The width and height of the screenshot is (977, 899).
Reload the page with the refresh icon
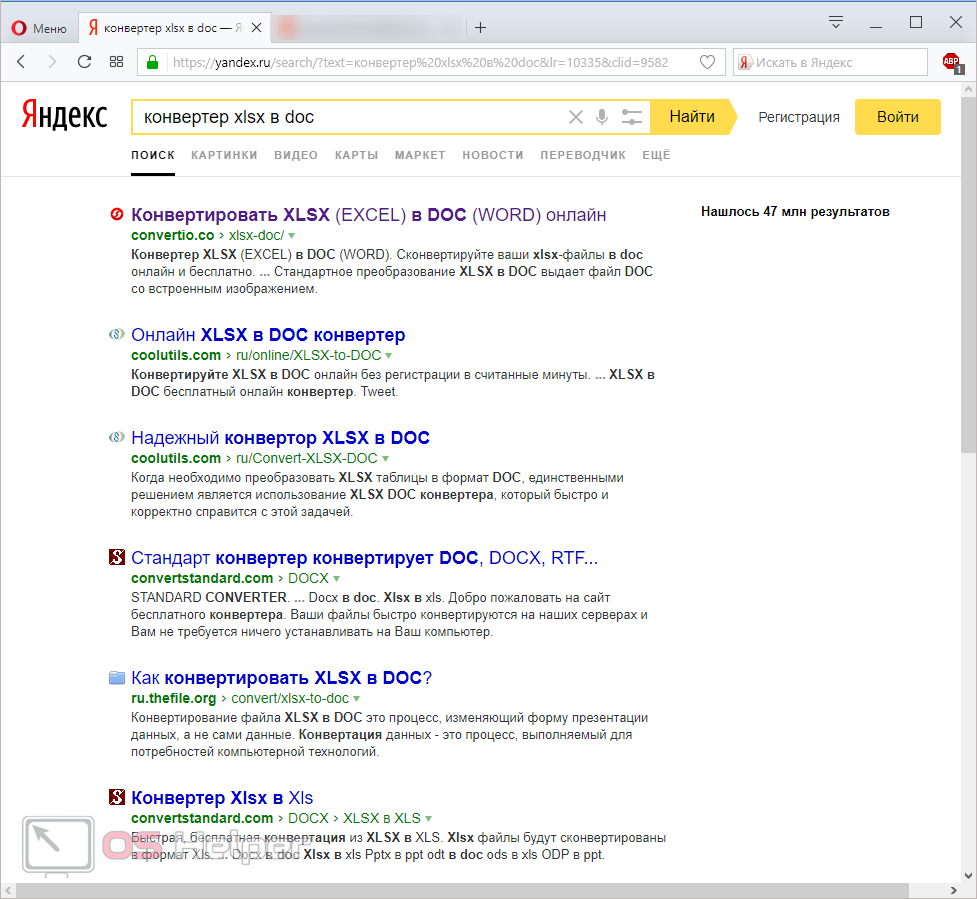(84, 62)
